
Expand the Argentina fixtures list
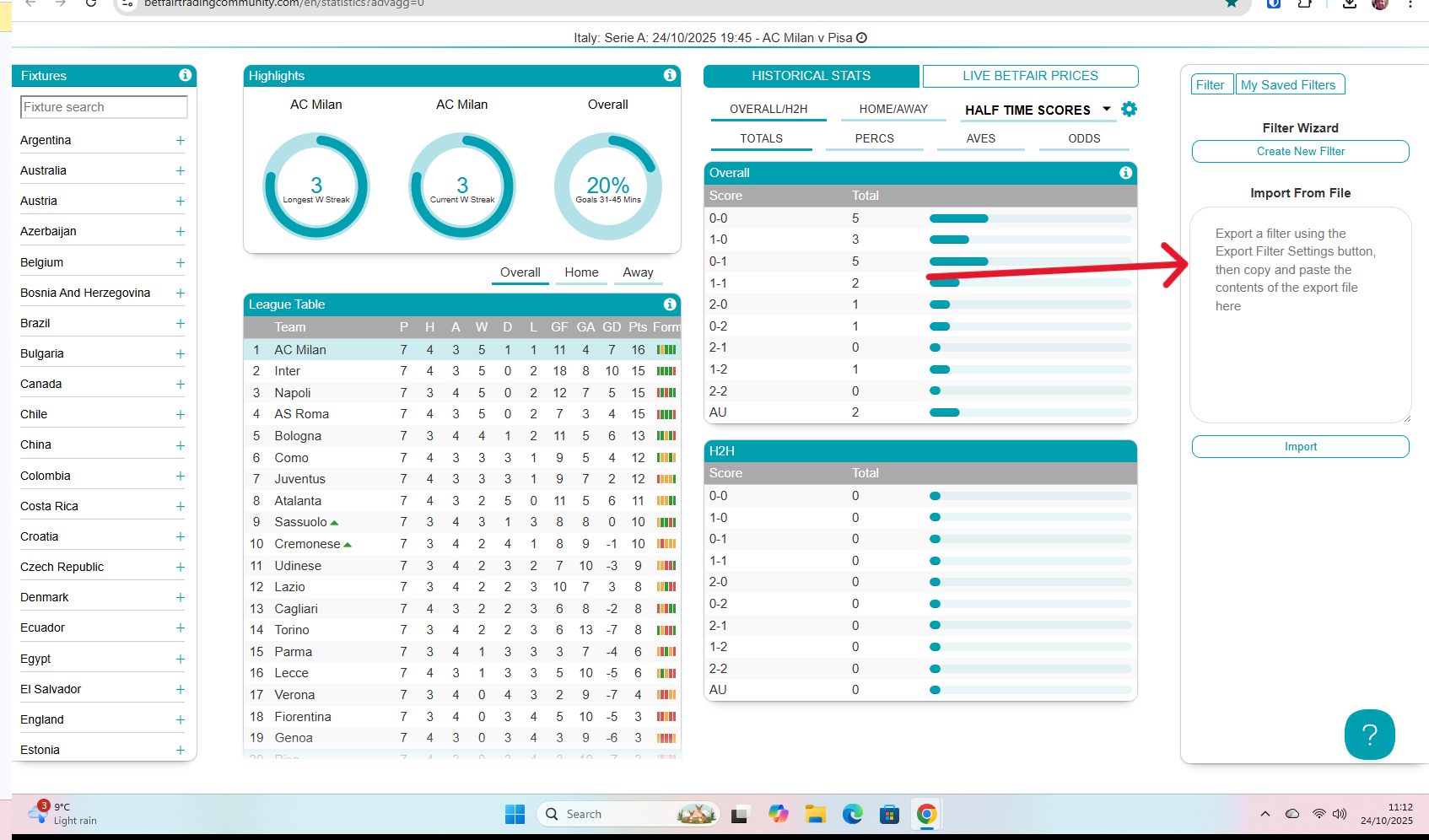click(180, 141)
